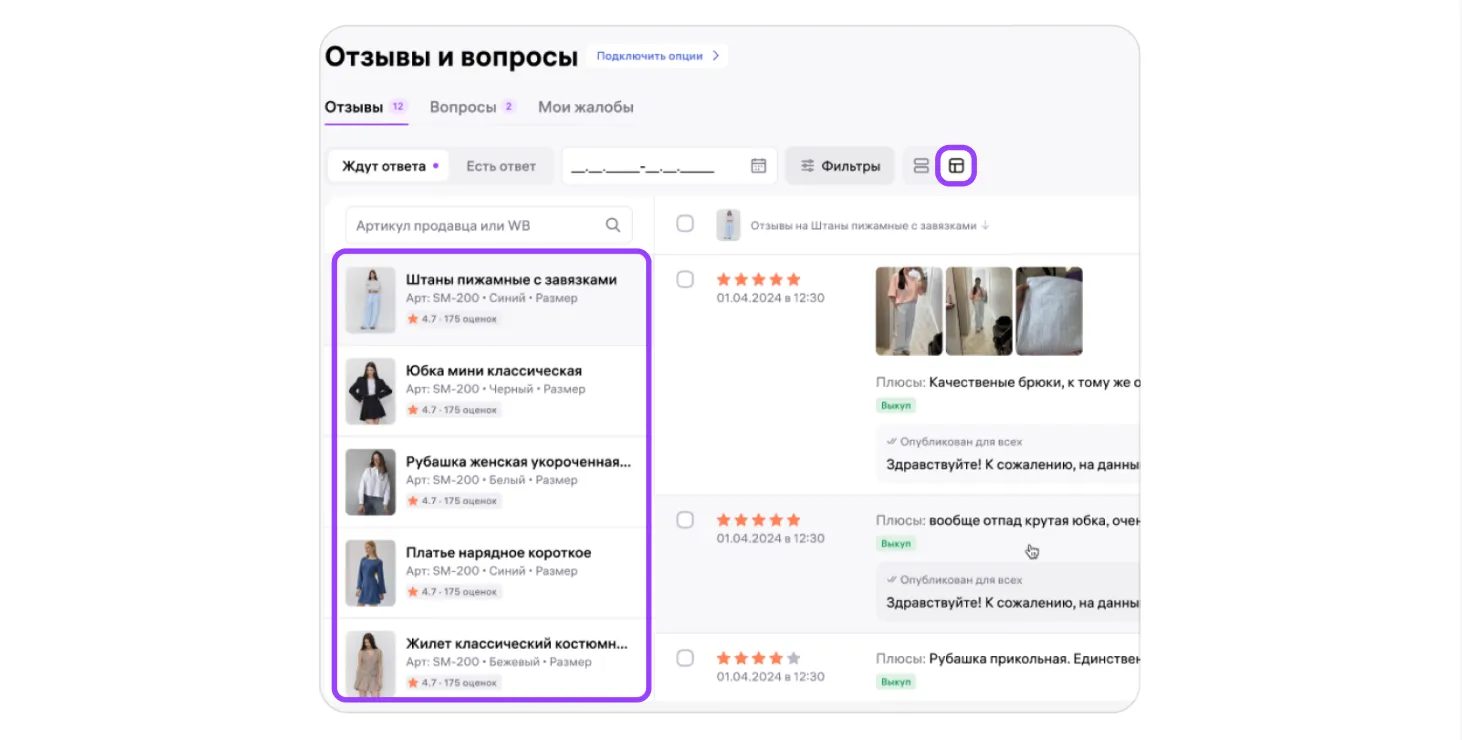This screenshot has width=1462, height=740.
Task: Select the Ждут ответа filter button
Action: coord(388,166)
